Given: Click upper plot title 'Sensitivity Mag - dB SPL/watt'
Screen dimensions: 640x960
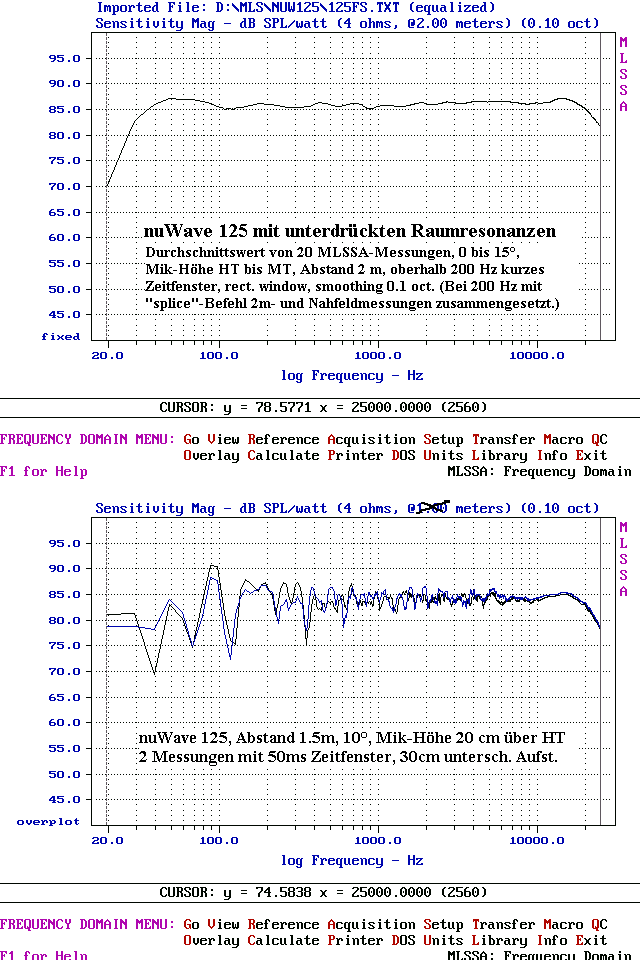Looking at the screenshot, I should tap(211, 24).
